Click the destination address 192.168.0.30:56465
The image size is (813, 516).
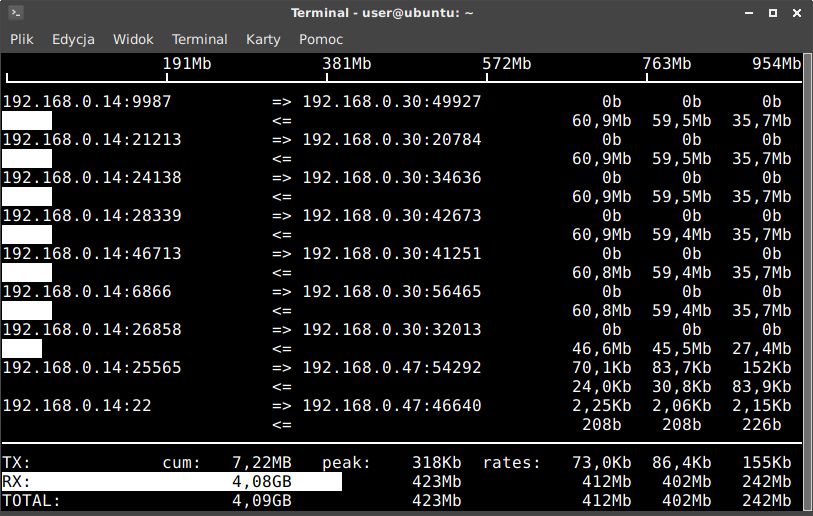[392, 292]
